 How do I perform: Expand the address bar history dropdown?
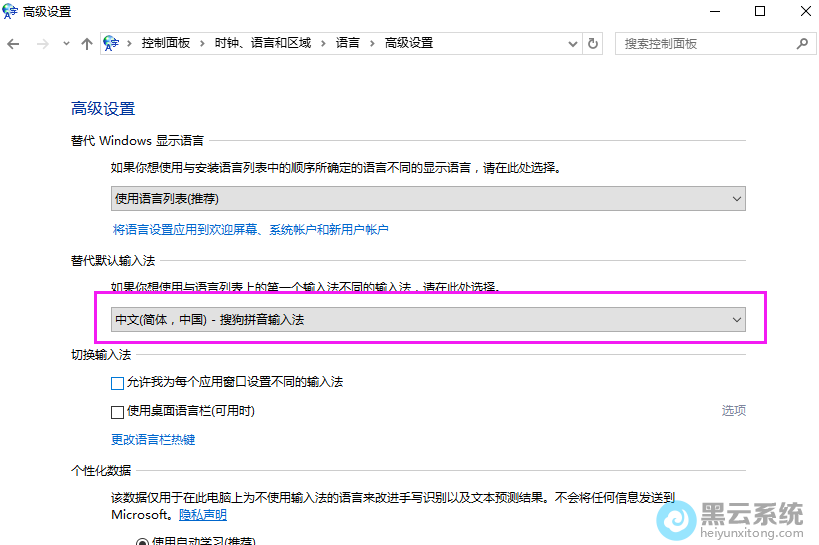(573, 44)
